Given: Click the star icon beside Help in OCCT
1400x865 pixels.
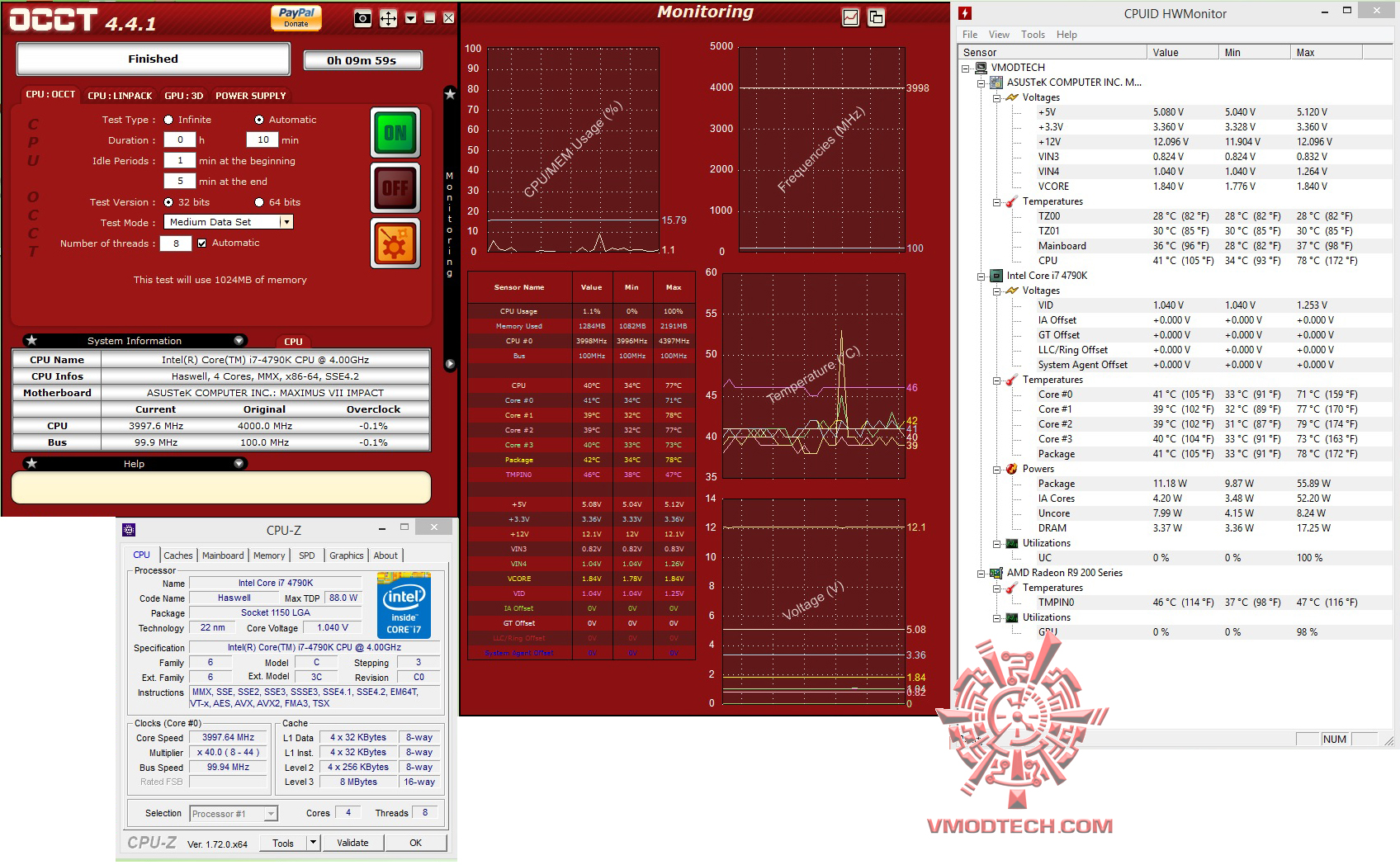Looking at the screenshot, I should [31, 463].
